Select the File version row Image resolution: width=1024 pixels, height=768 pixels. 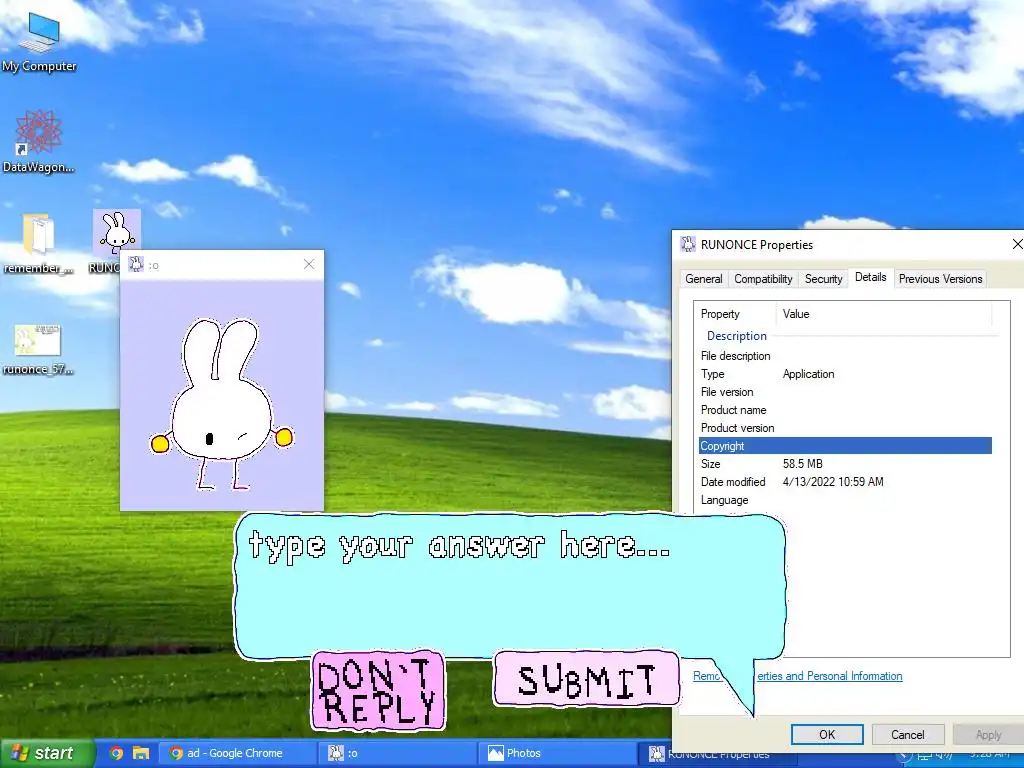(845, 392)
